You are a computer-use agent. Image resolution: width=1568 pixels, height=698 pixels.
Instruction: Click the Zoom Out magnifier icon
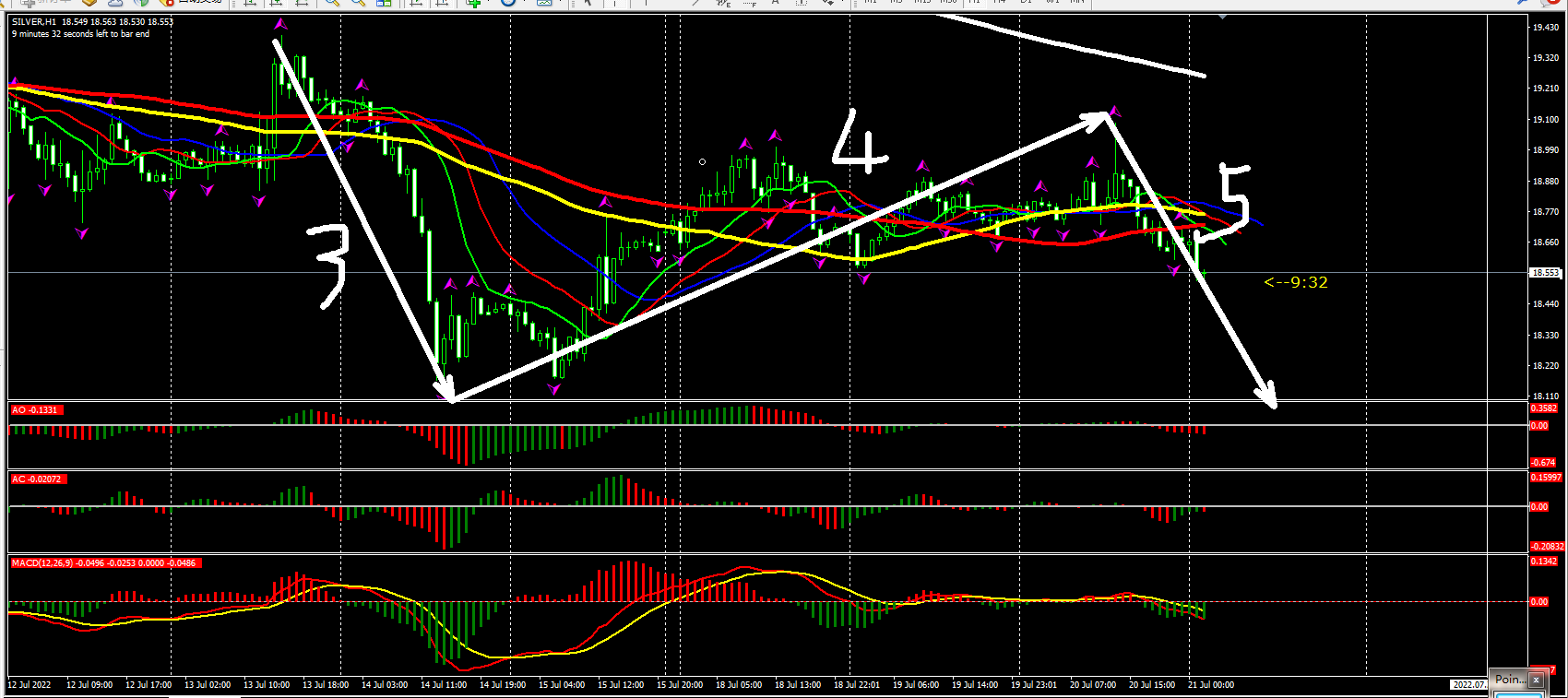[x=357, y=3]
